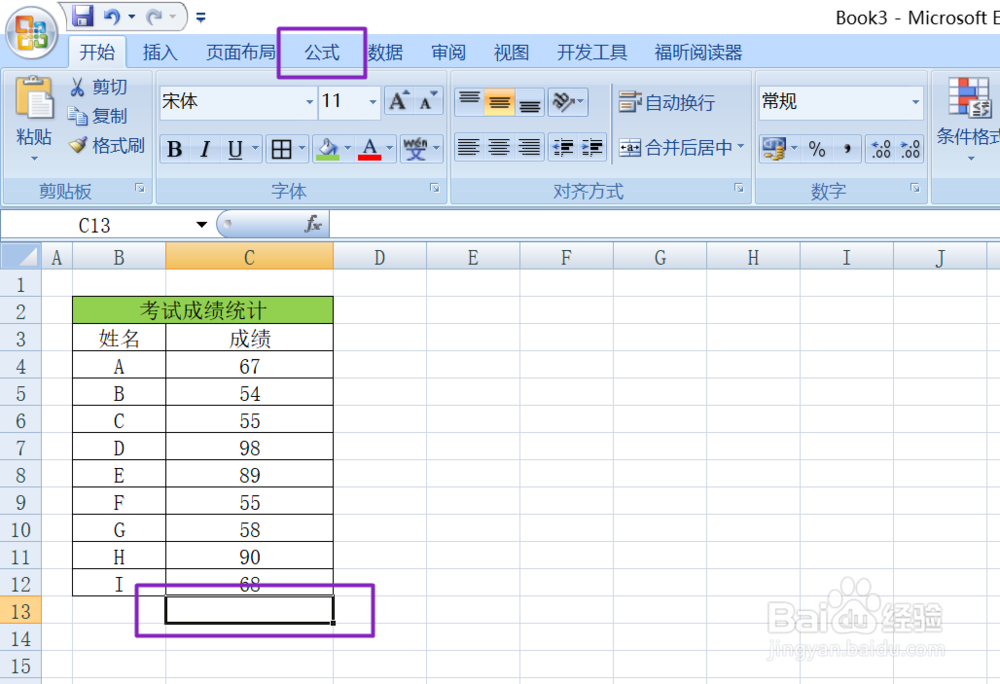The height and width of the screenshot is (684, 1000).
Task: Select column C header
Action: click(249, 257)
